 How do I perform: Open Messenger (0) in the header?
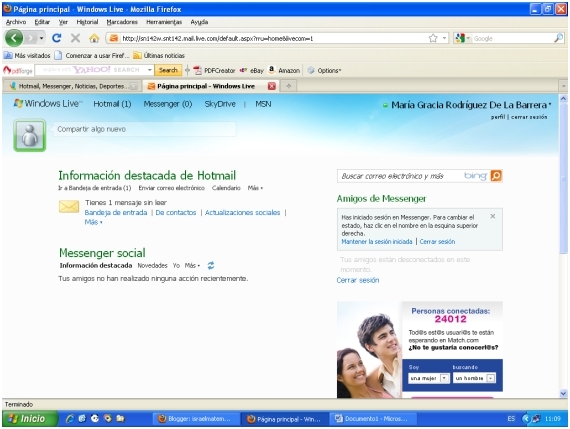(168, 104)
